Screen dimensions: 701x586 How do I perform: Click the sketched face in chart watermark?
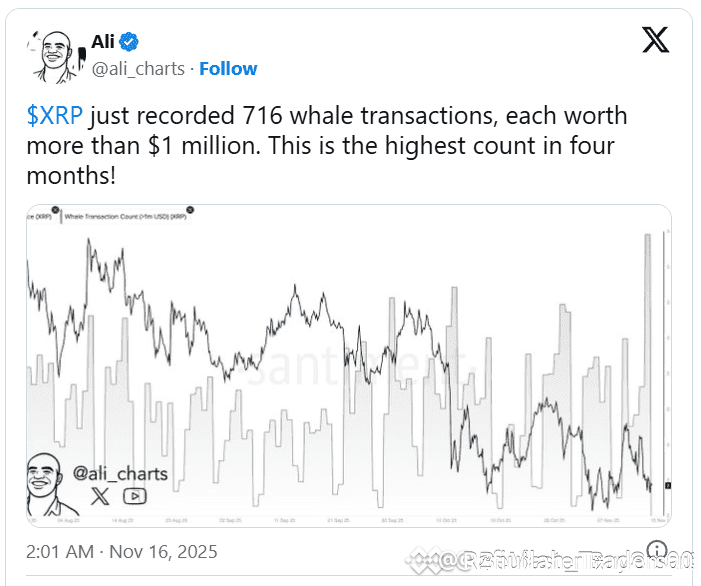coord(49,485)
